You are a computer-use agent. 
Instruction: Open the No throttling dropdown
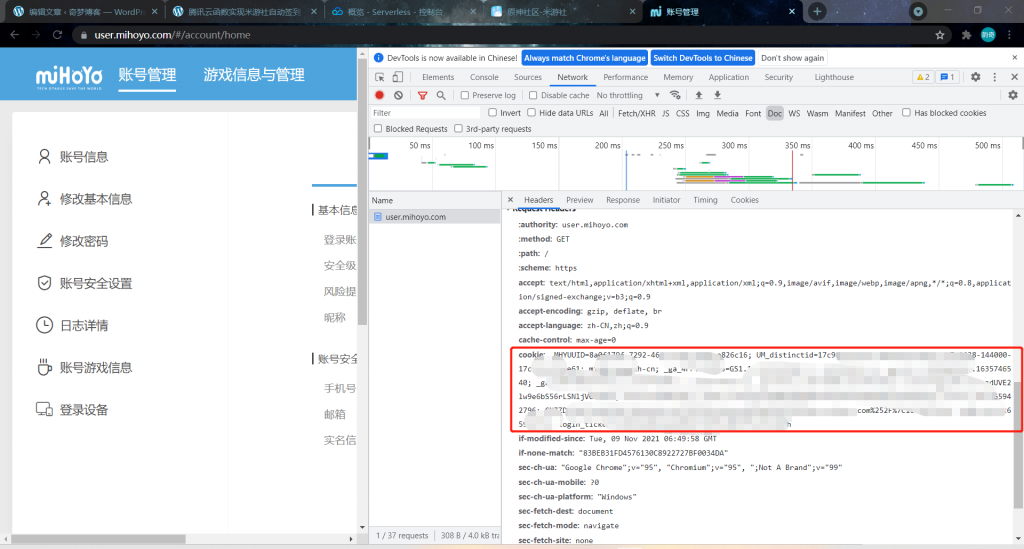[628, 95]
